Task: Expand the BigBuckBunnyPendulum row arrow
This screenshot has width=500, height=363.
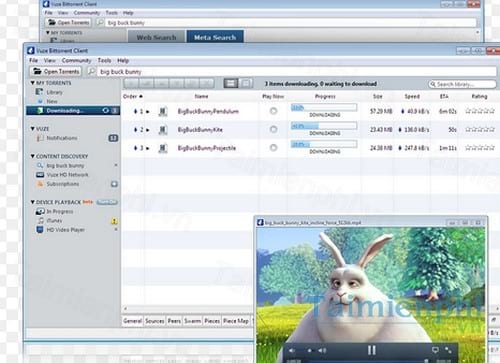Action: pos(148,111)
